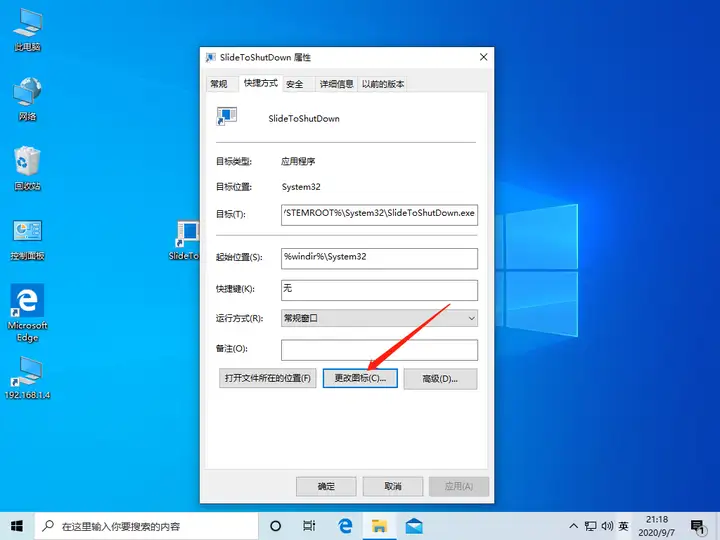This screenshot has height=540, width=720.
Task: Switch to the 快捷方式 tab
Action: pyautogui.click(x=261, y=83)
